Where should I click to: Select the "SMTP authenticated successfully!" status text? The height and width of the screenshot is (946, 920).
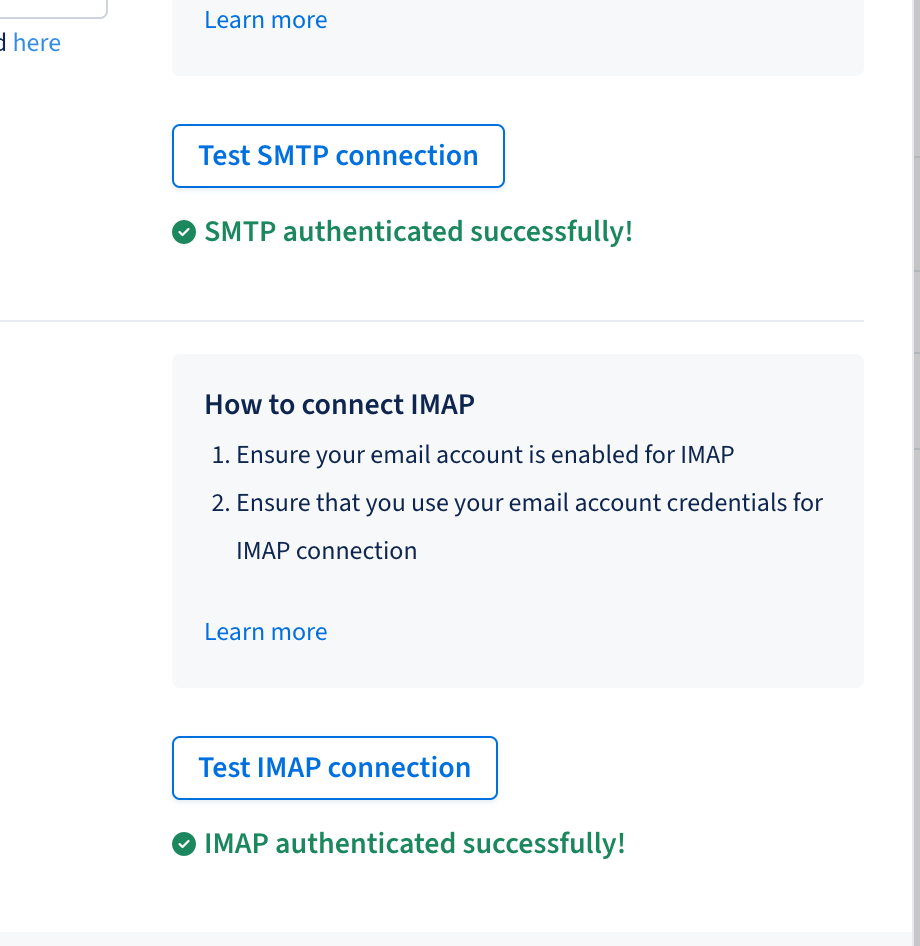click(418, 232)
